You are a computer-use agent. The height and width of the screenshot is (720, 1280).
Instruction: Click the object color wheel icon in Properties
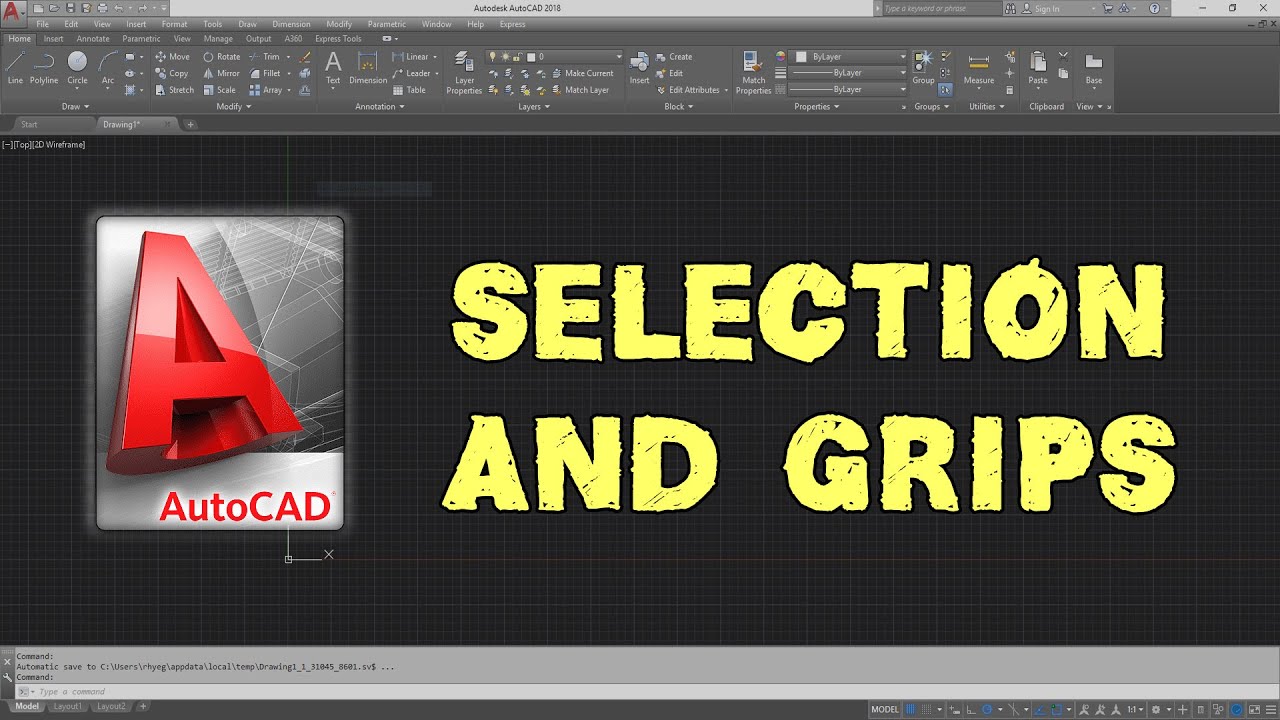coord(781,57)
